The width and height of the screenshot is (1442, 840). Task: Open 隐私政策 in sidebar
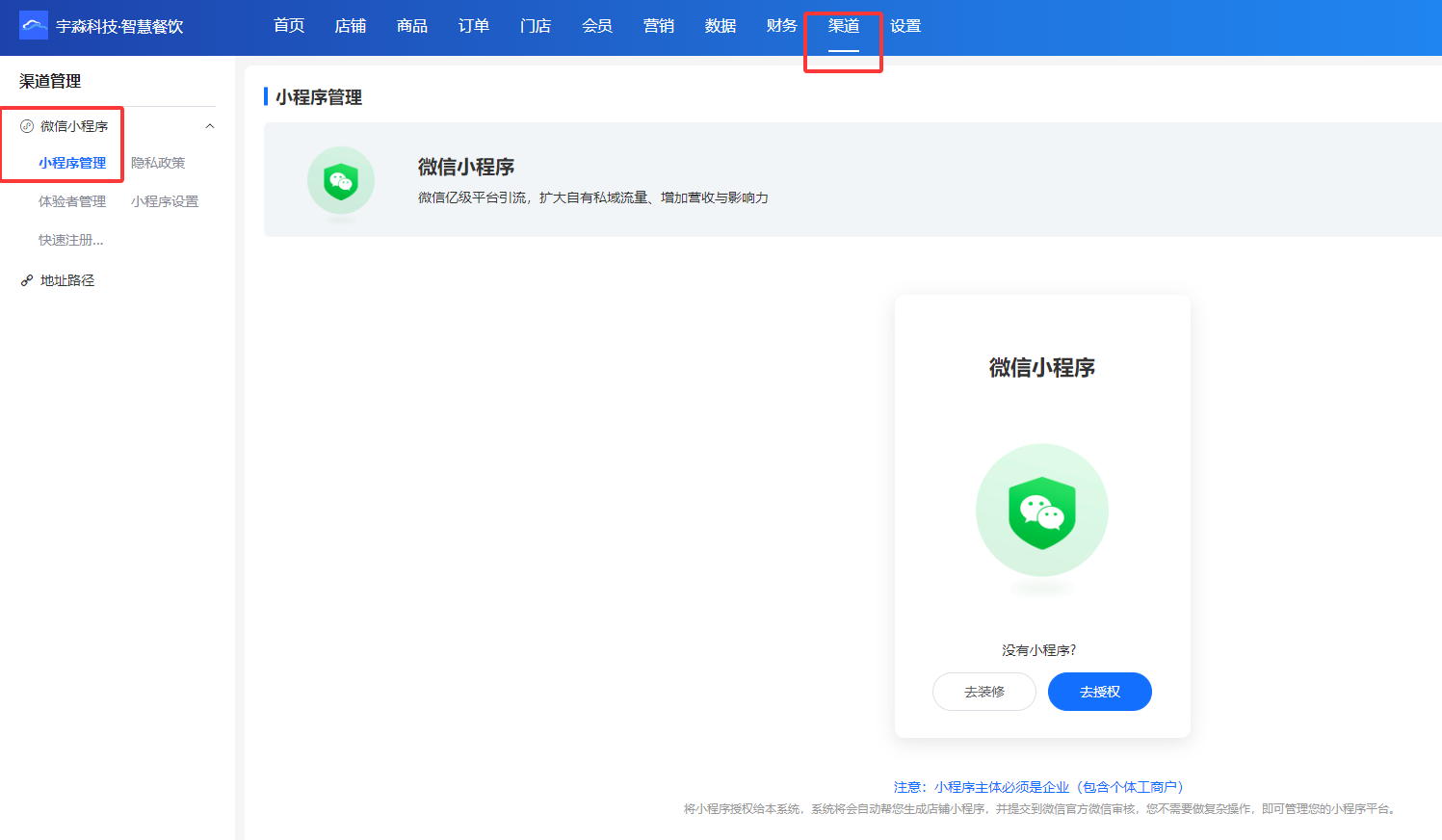click(158, 163)
